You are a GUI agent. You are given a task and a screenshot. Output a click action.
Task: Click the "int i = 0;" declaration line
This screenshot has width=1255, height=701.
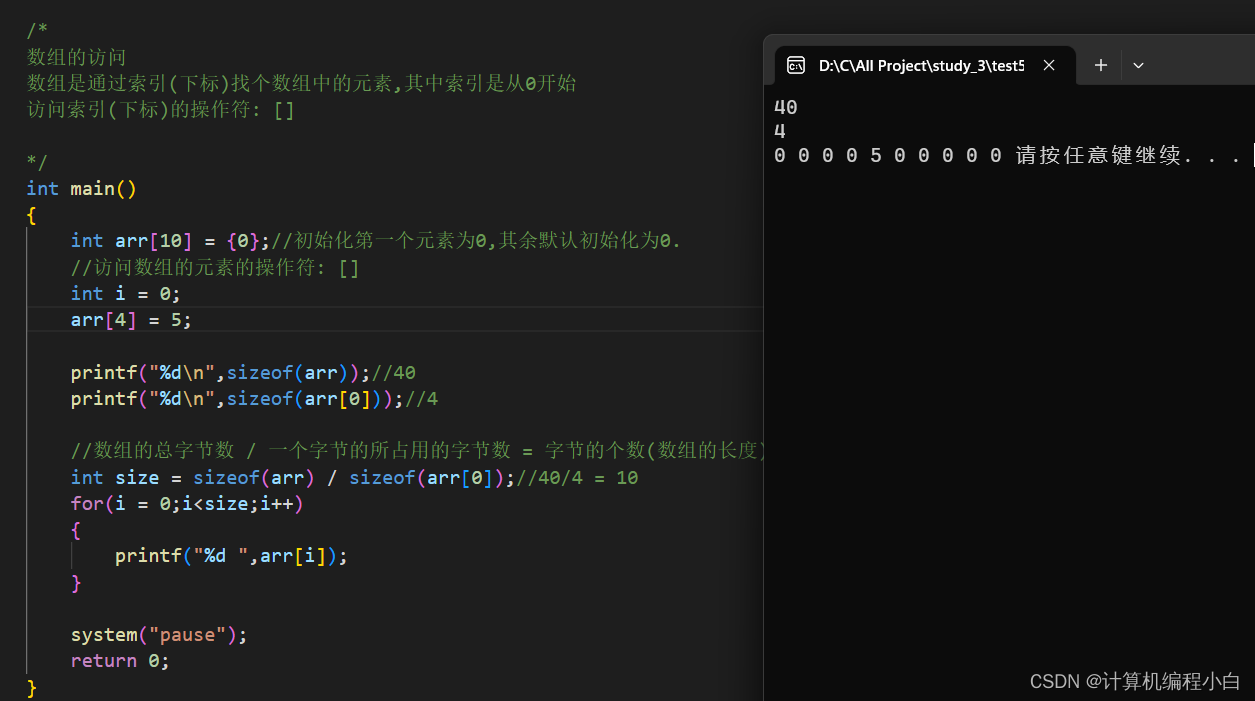tap(126, 294)
